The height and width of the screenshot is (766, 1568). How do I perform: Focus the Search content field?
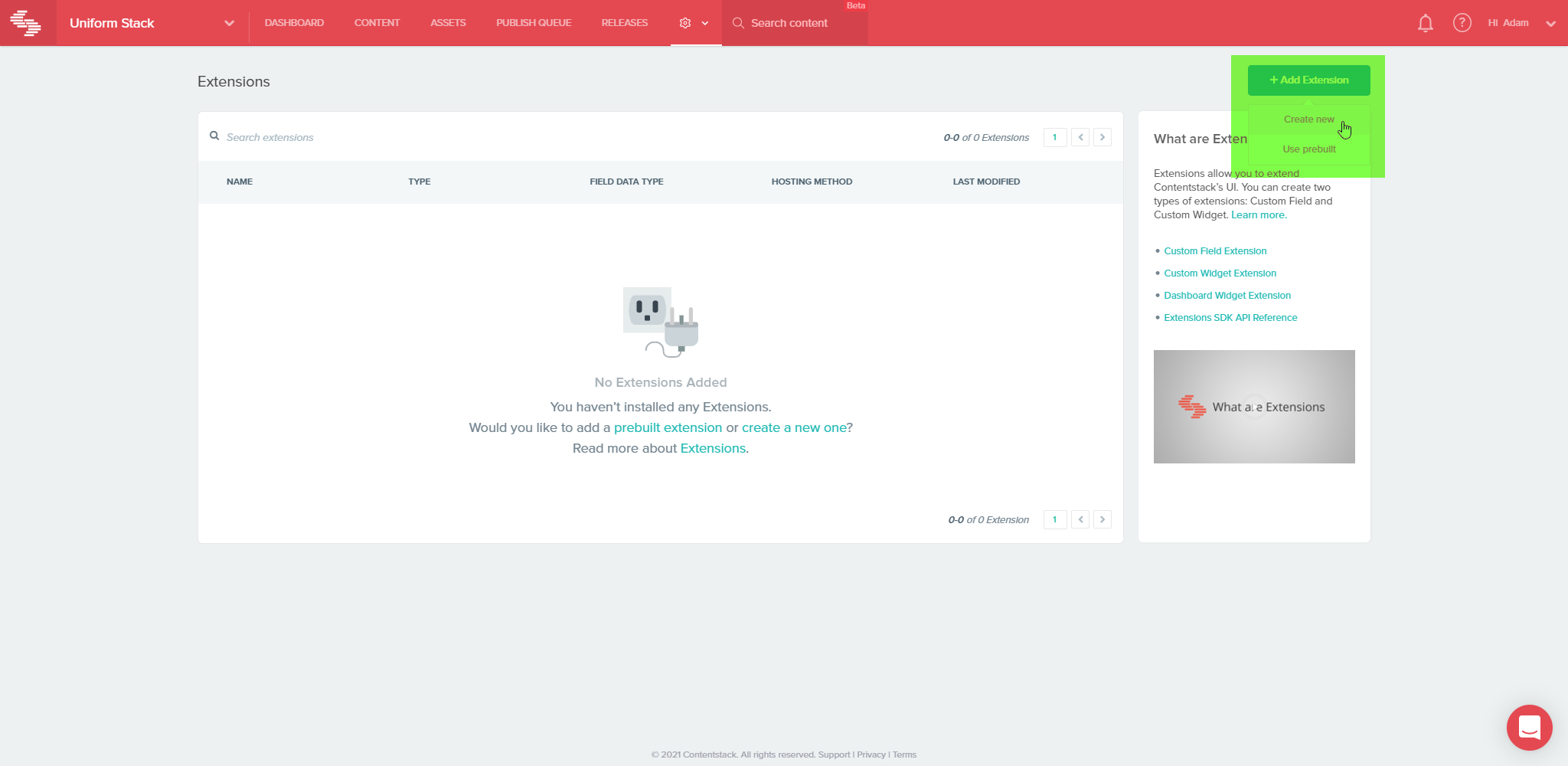[796, 23]
